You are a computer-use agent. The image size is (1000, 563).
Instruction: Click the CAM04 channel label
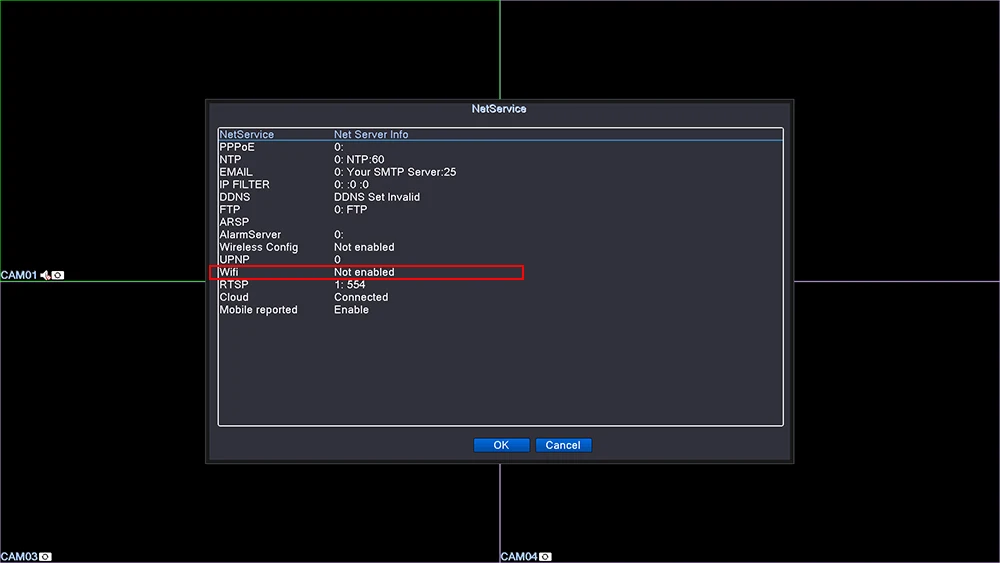tap(519, 557)
